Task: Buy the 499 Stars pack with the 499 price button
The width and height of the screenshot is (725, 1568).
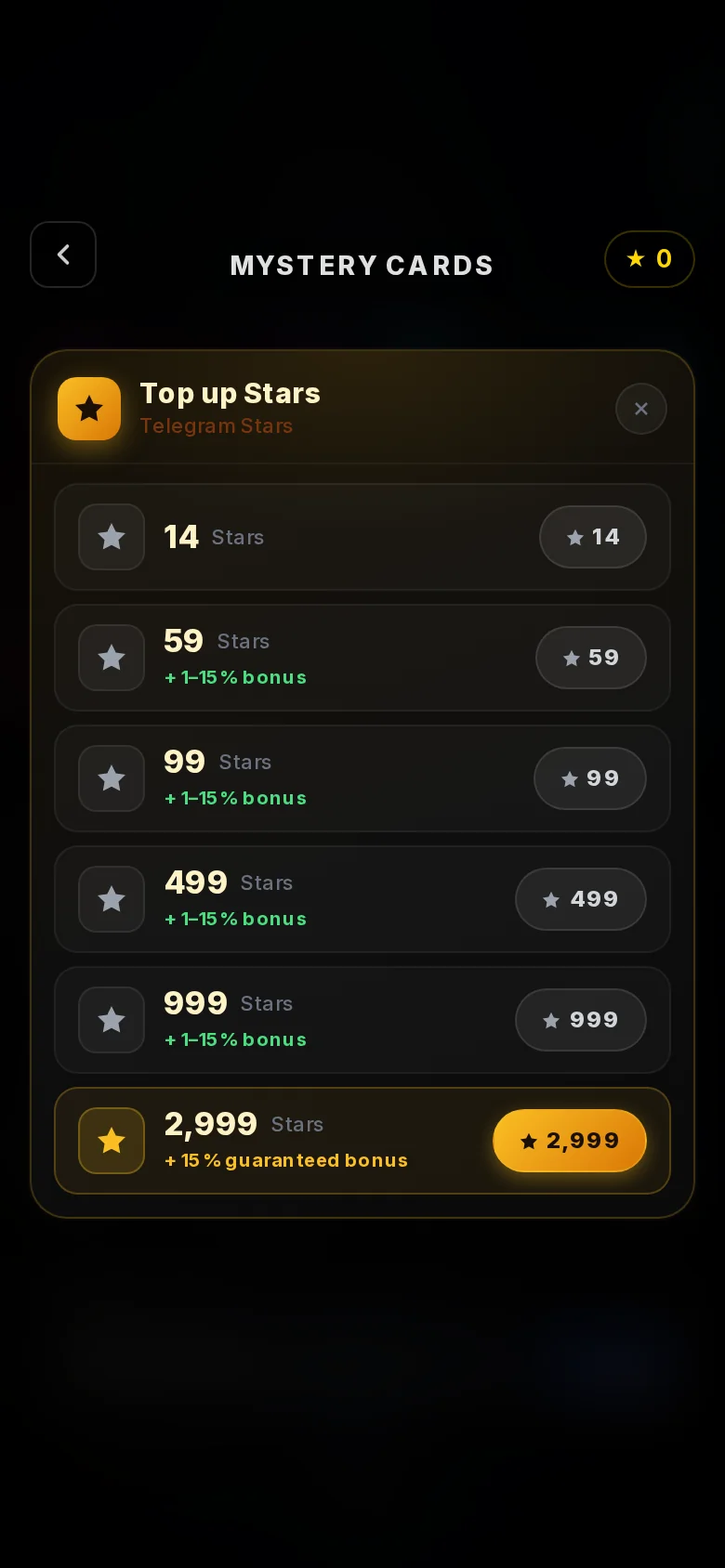Action: (x=581, y=899)
